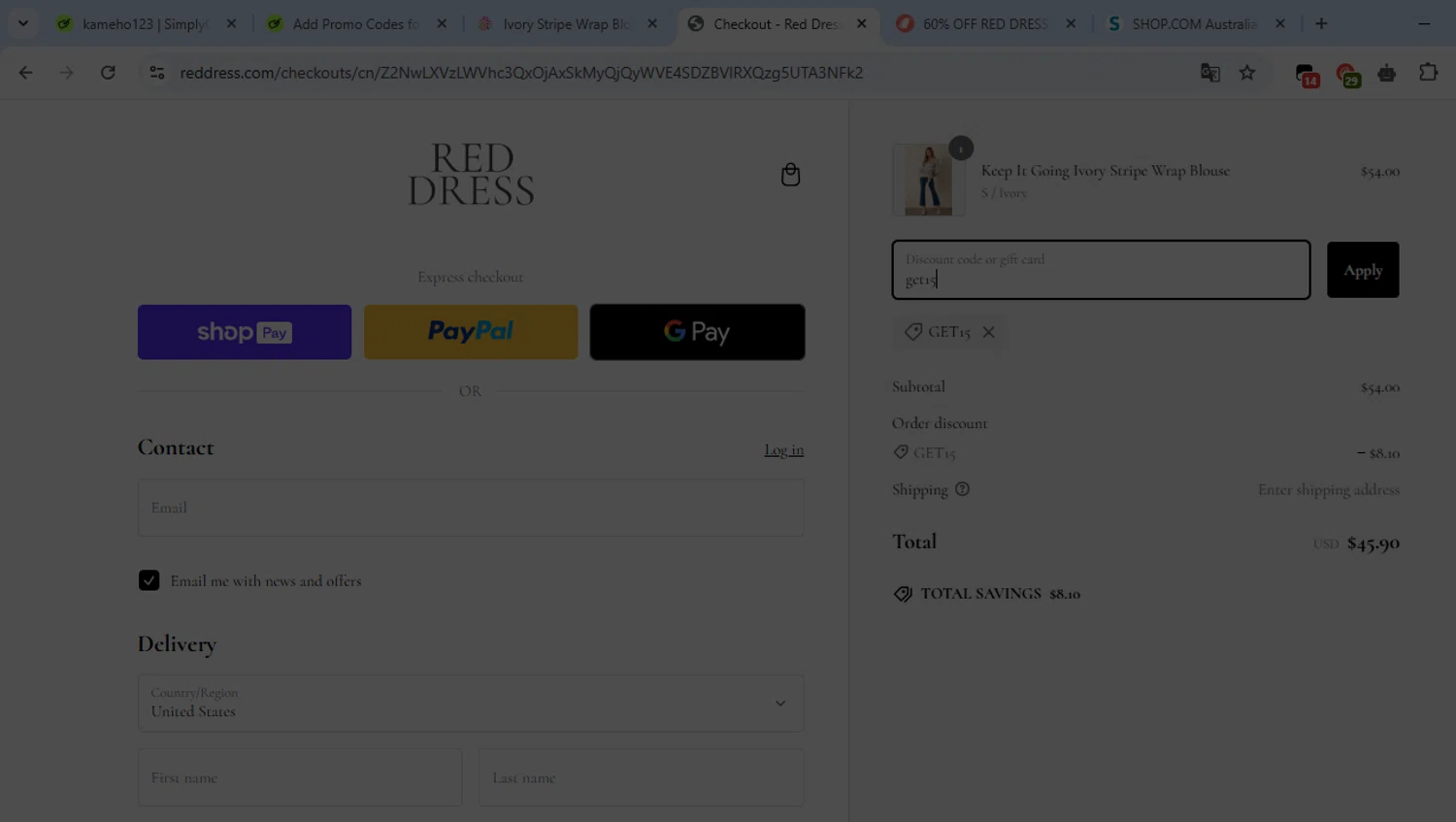Open the shopping bag cart icon
This screenshot has width=1456, height=822.
790,175
